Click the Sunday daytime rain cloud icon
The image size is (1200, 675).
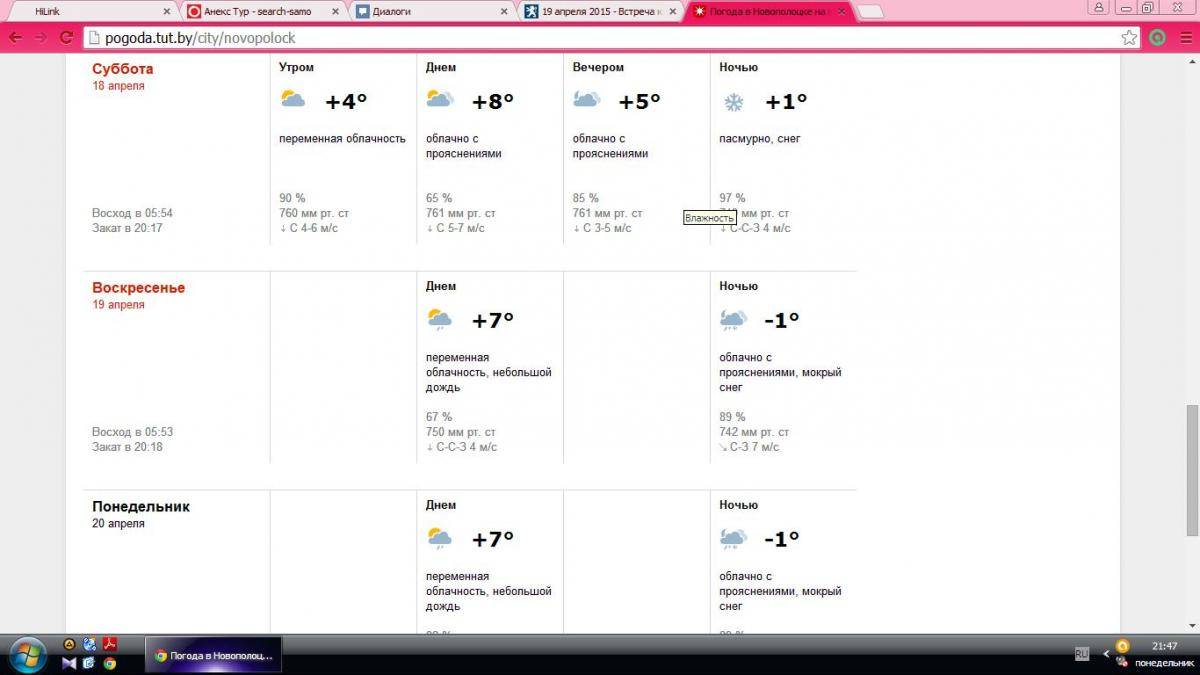(440, 320)
